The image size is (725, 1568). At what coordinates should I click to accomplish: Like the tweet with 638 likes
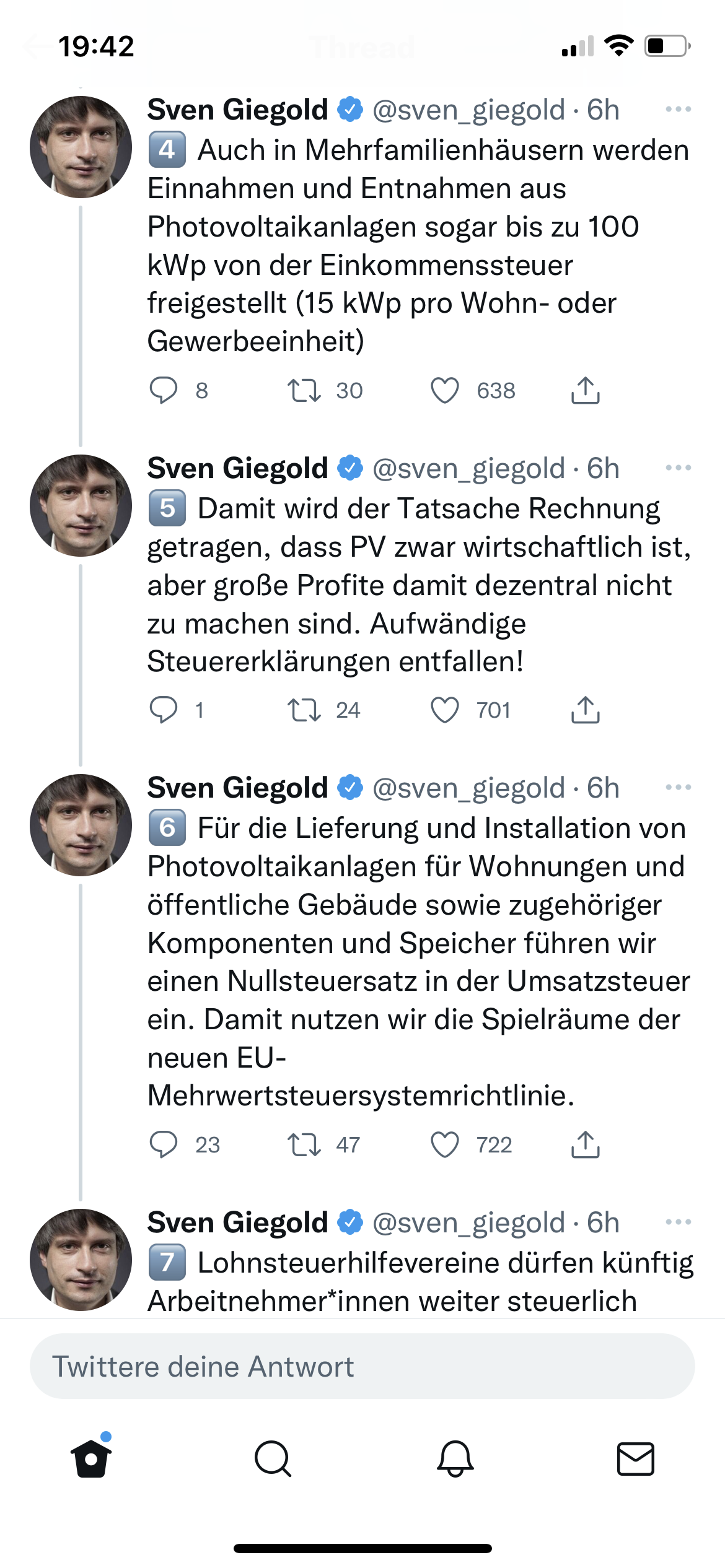pos(445,391)
